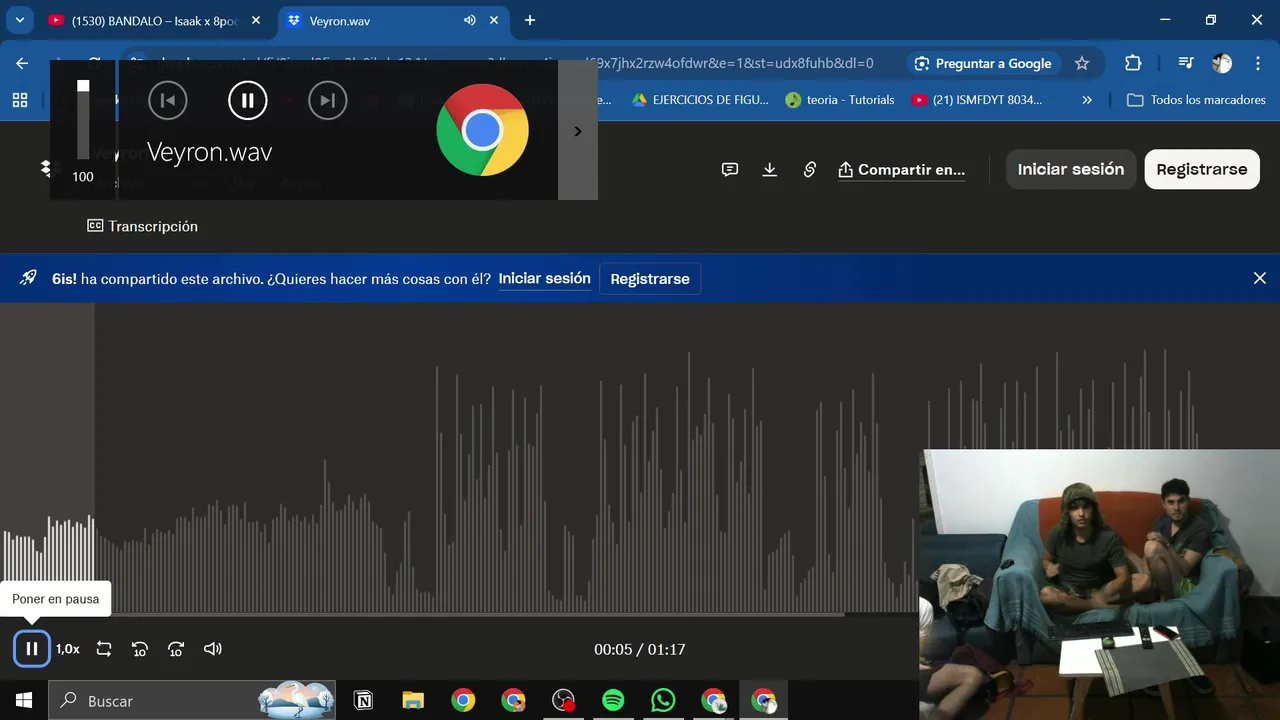Bookmark this page with the star

coord(1082,63)
